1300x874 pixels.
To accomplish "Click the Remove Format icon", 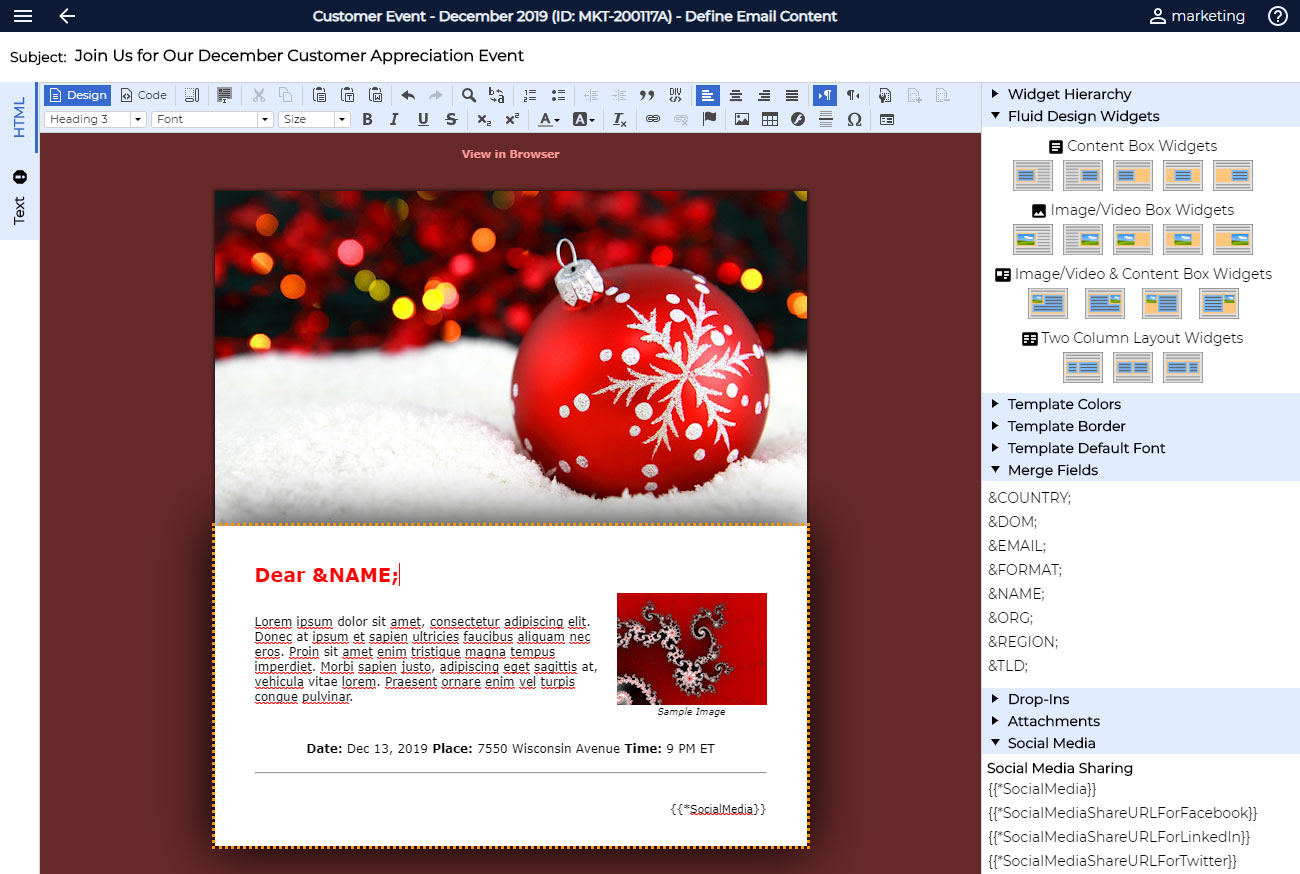I will coord(619,119).
